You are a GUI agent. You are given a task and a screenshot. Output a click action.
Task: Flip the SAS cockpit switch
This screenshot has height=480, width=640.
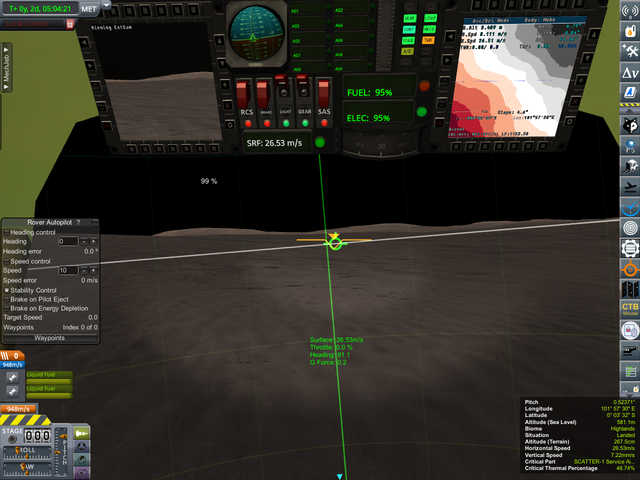(324, 97)
